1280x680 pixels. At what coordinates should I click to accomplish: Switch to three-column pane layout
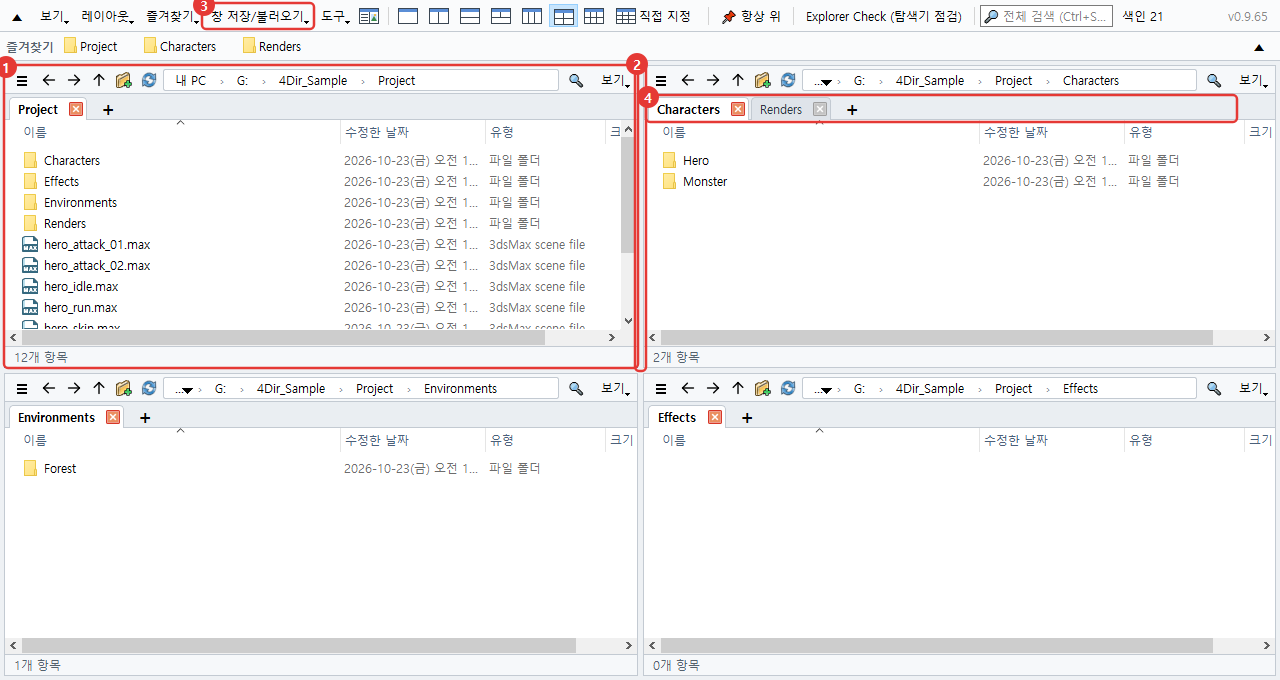pos(532,16)
